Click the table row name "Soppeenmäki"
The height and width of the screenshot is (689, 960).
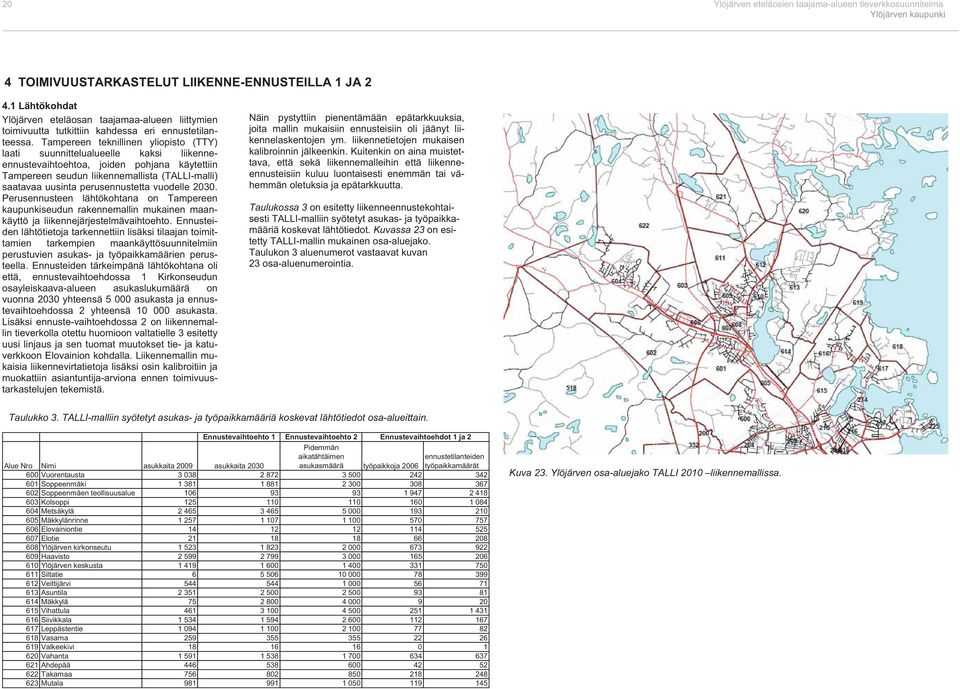(62, 484)
